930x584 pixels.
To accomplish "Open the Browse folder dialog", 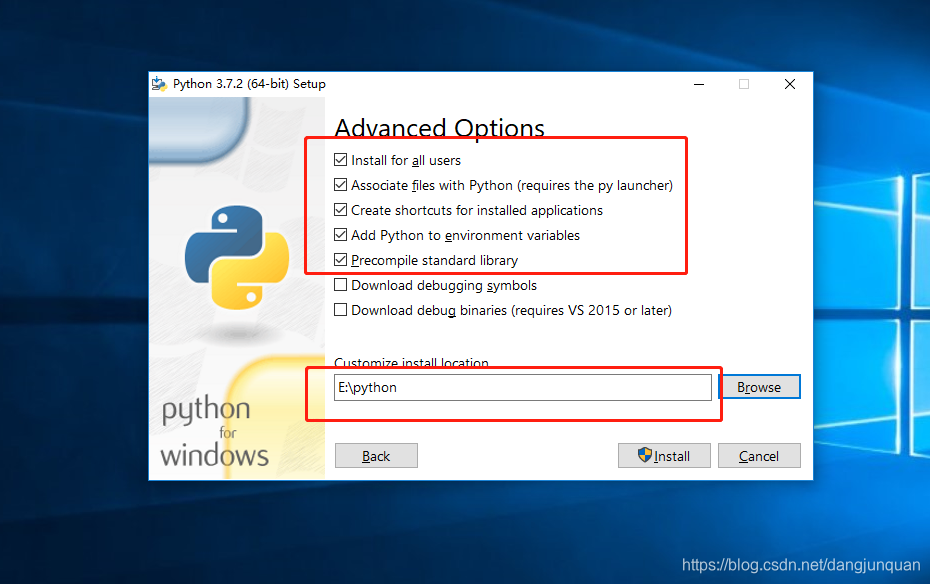I will pos(759,387).
